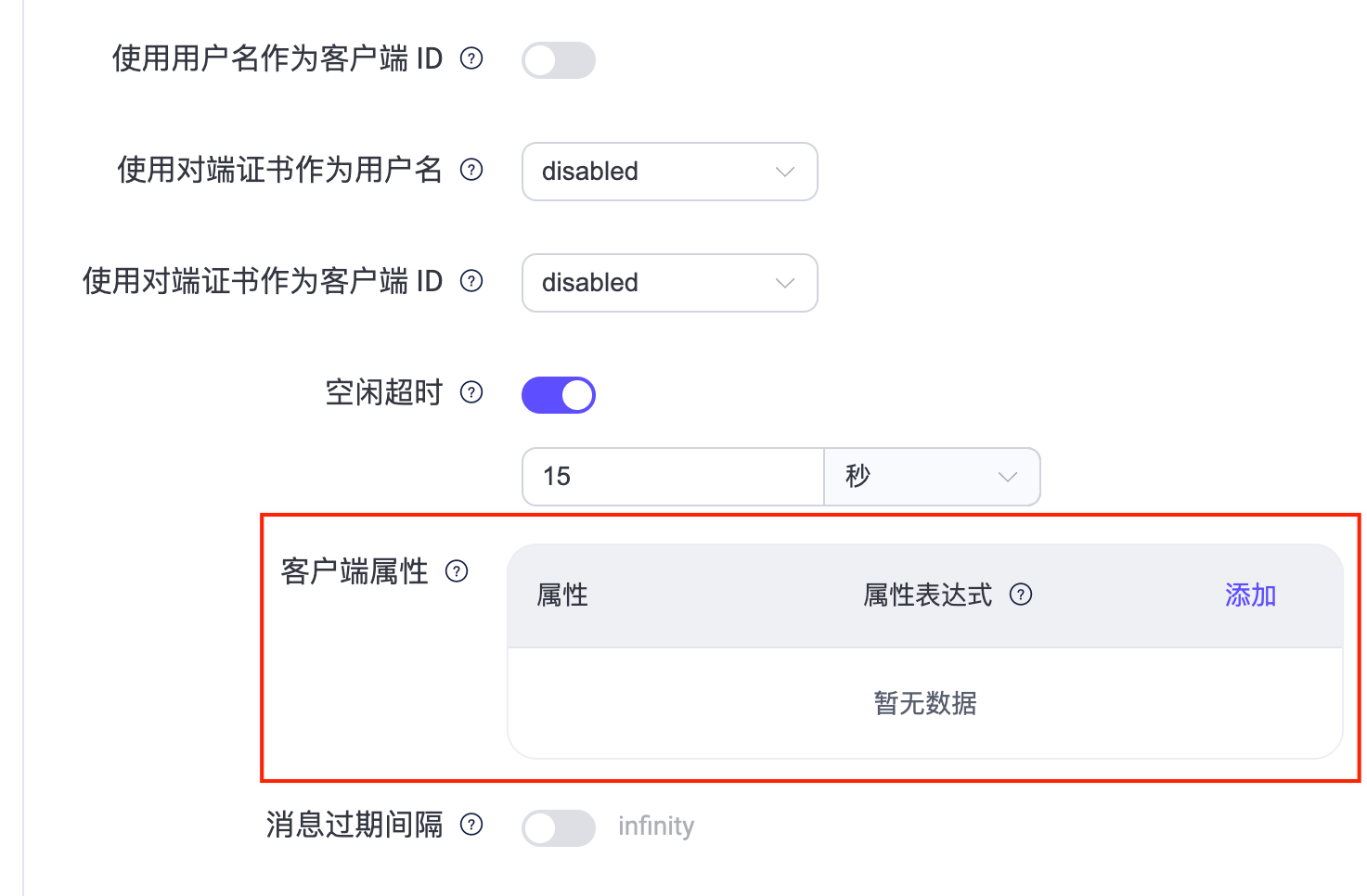Click the 属性 column header
The height and width of the screenshot is (896, 1367).
click(x=562, y=595)
